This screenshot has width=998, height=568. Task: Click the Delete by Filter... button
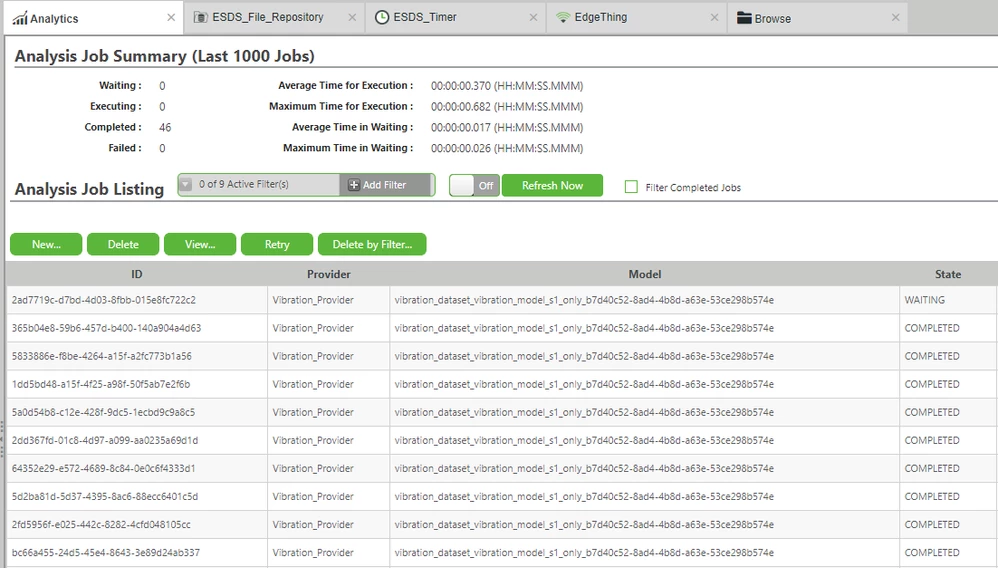(372, 244)
